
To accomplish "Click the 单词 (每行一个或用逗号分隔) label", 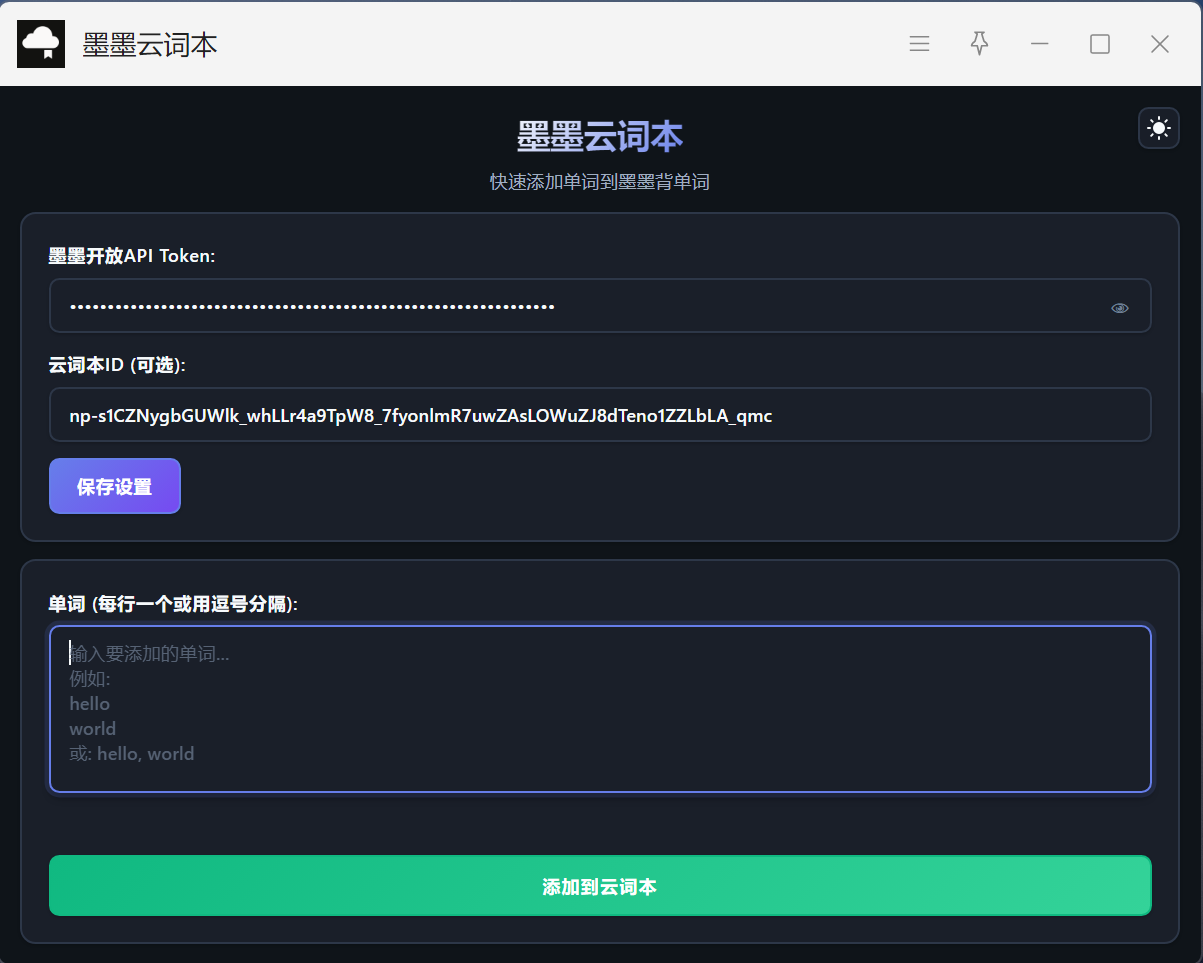I will (x=173, y=604).
